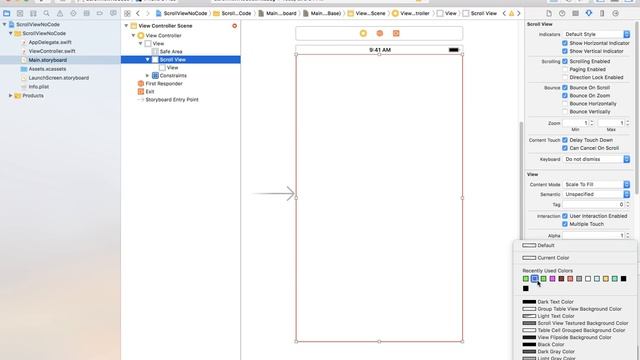Click the Tag input field

[593, 204]
